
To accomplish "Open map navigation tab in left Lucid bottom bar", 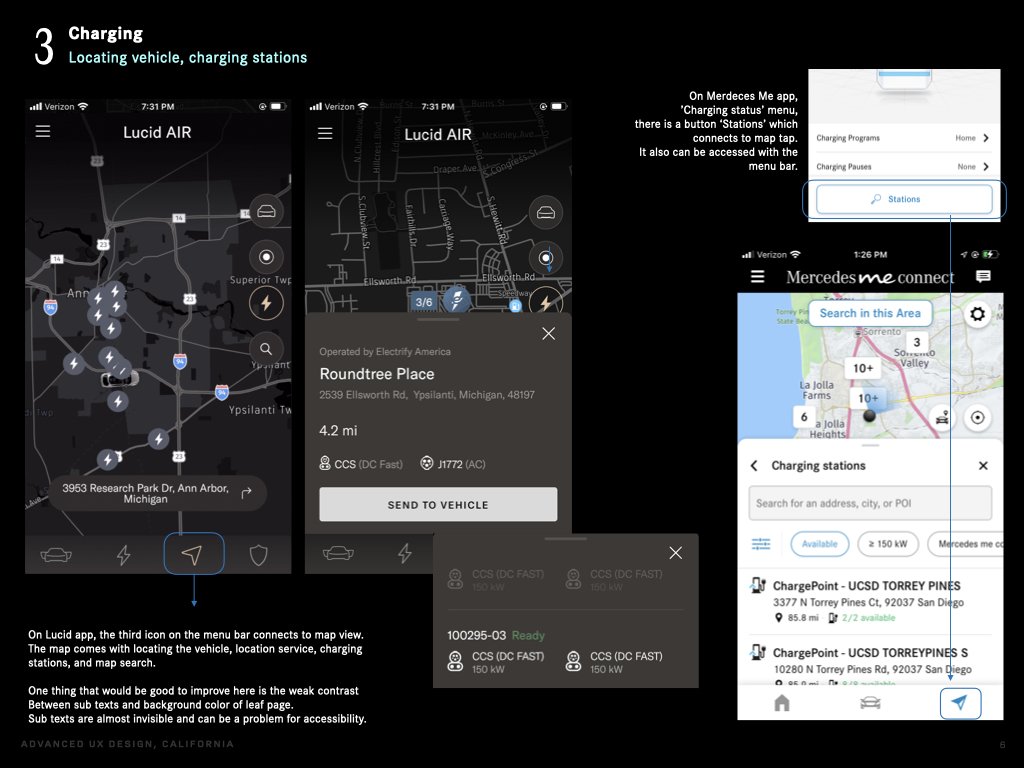I will pyautogui.click(x=193, y=554).
